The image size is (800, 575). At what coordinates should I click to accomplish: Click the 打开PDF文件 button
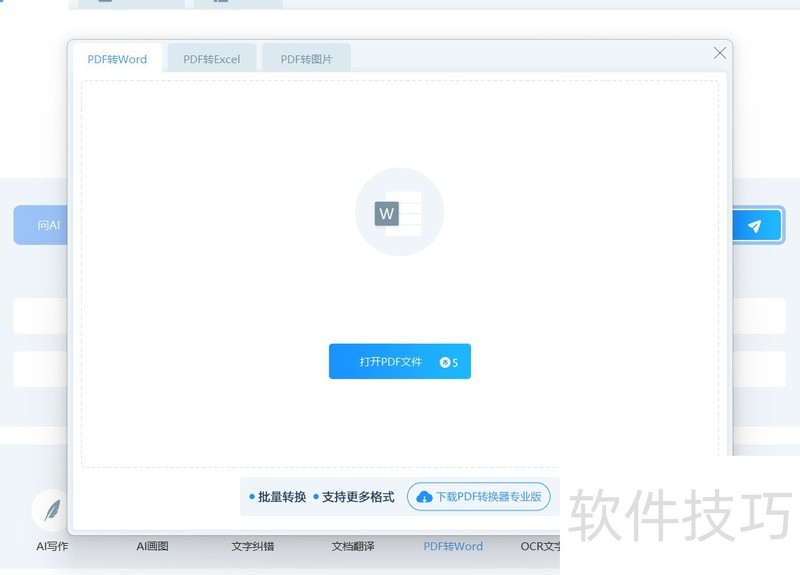point(391,362)
